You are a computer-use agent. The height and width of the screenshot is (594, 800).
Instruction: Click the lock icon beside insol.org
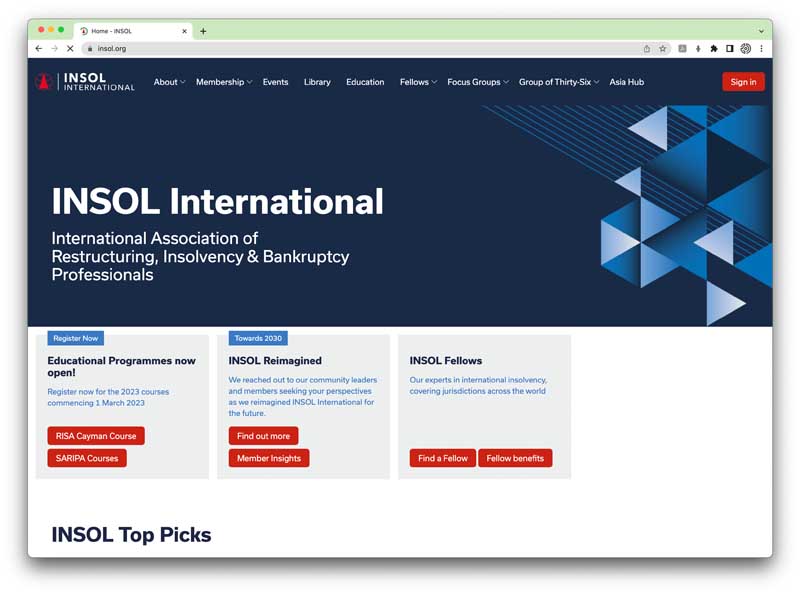(90, 48)
